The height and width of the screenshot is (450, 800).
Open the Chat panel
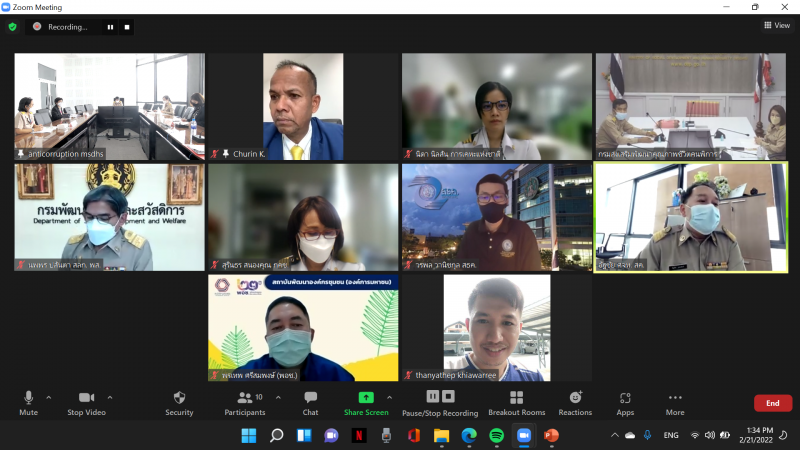pos(310,403)
